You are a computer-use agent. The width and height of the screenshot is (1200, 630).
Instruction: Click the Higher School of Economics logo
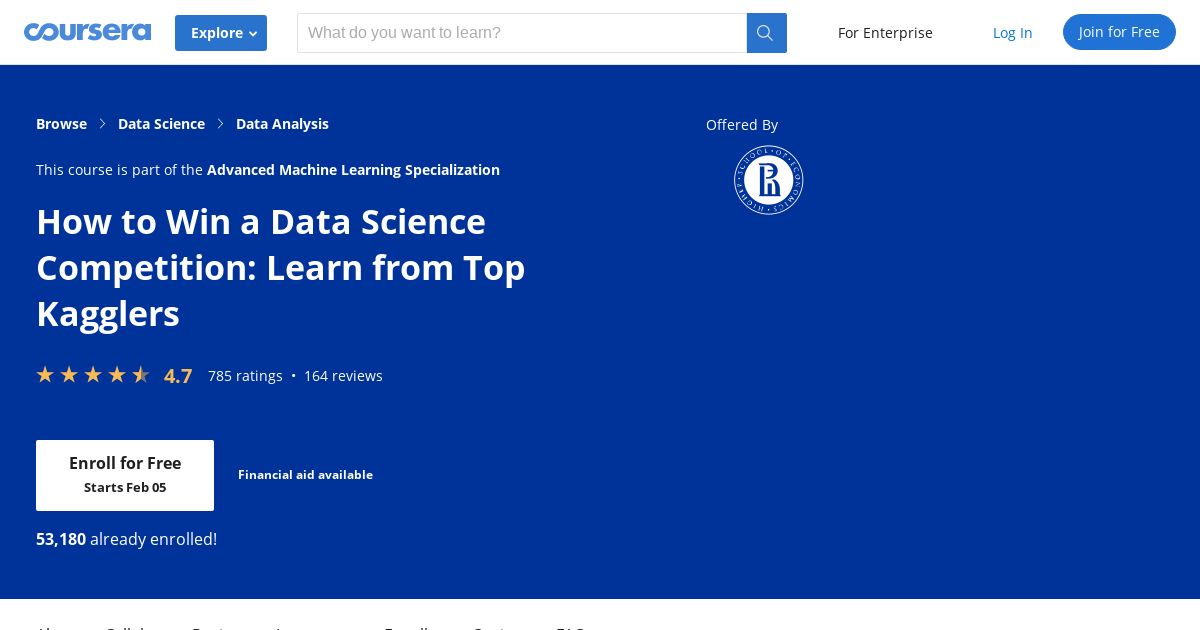[769, 180]
